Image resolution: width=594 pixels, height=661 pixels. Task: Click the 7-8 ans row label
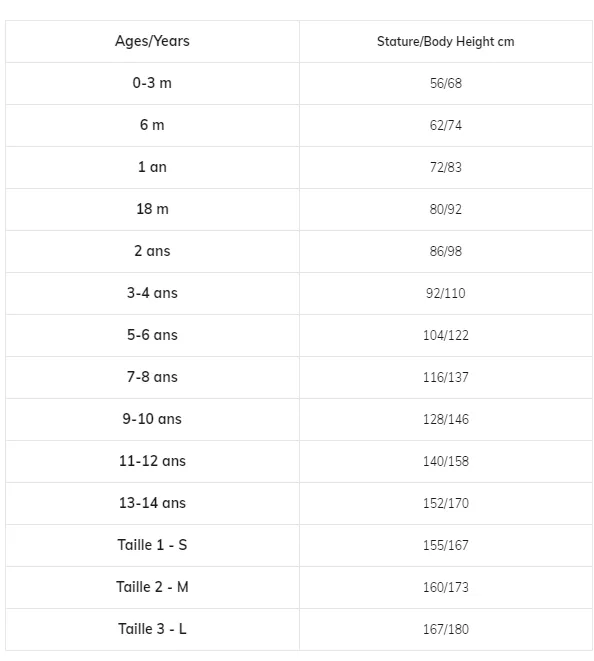(152, 377)
